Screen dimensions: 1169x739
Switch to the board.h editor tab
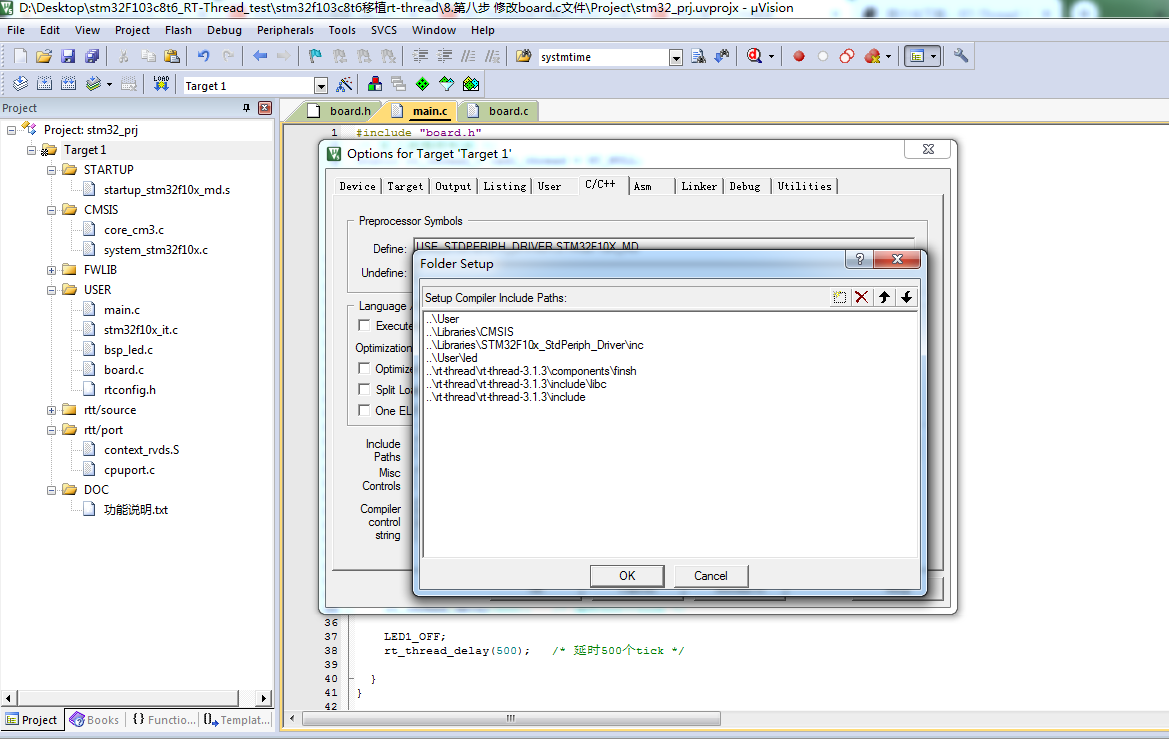[349, 111]
